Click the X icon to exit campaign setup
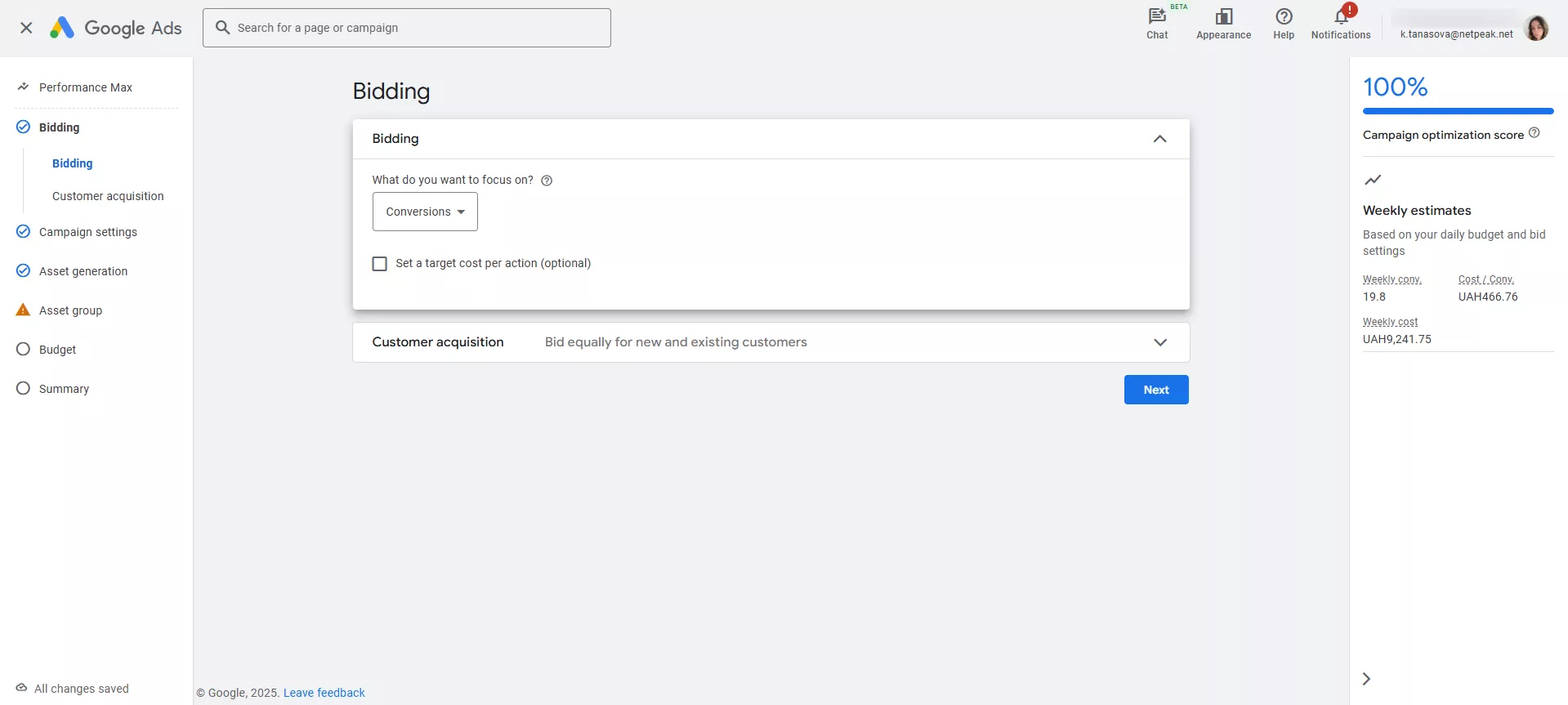This screenshot has width=1568, height=705. tap(26, 28)
